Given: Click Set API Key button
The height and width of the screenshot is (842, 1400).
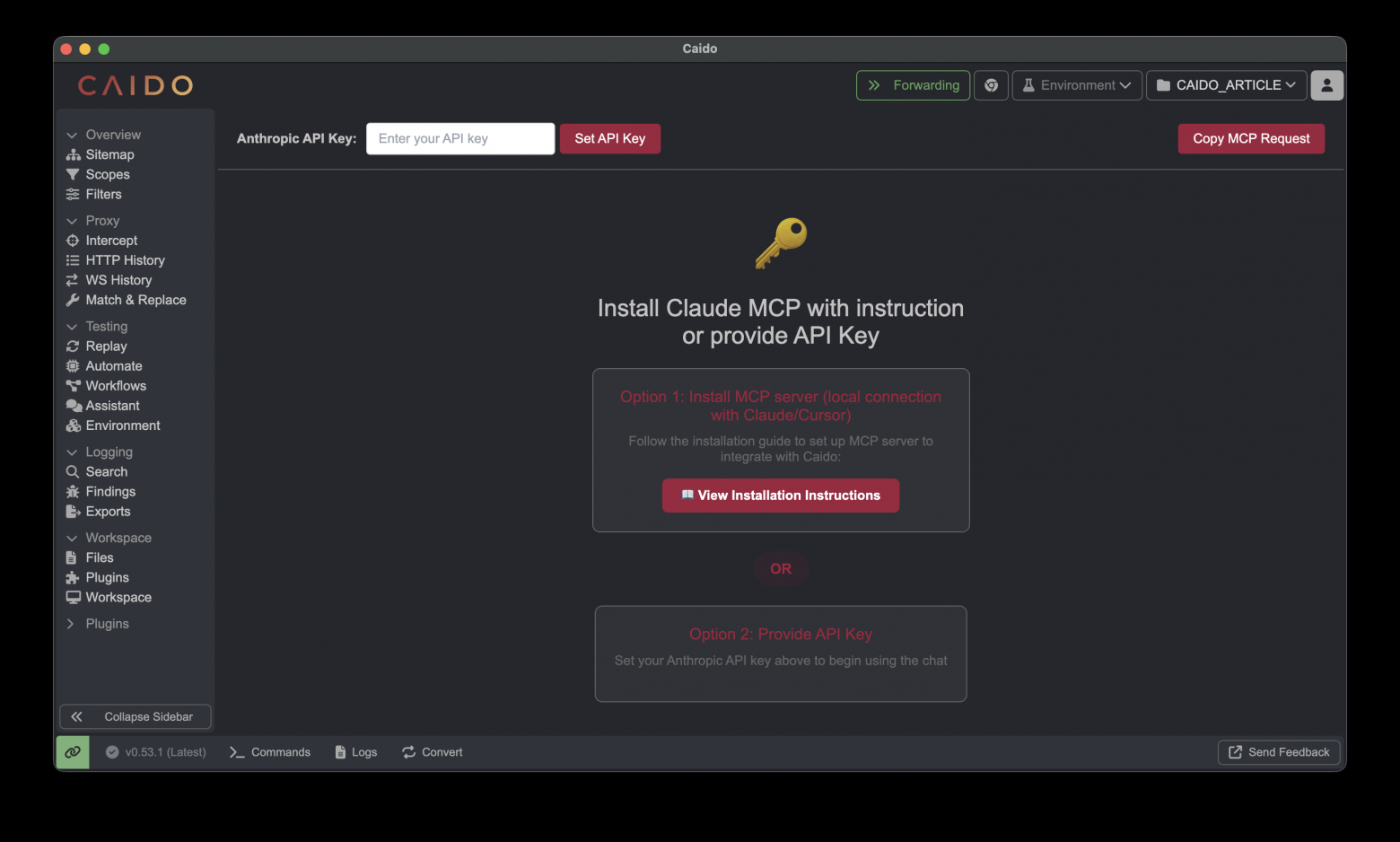Looking at the screenshot, I should click(x=610, y=138).
